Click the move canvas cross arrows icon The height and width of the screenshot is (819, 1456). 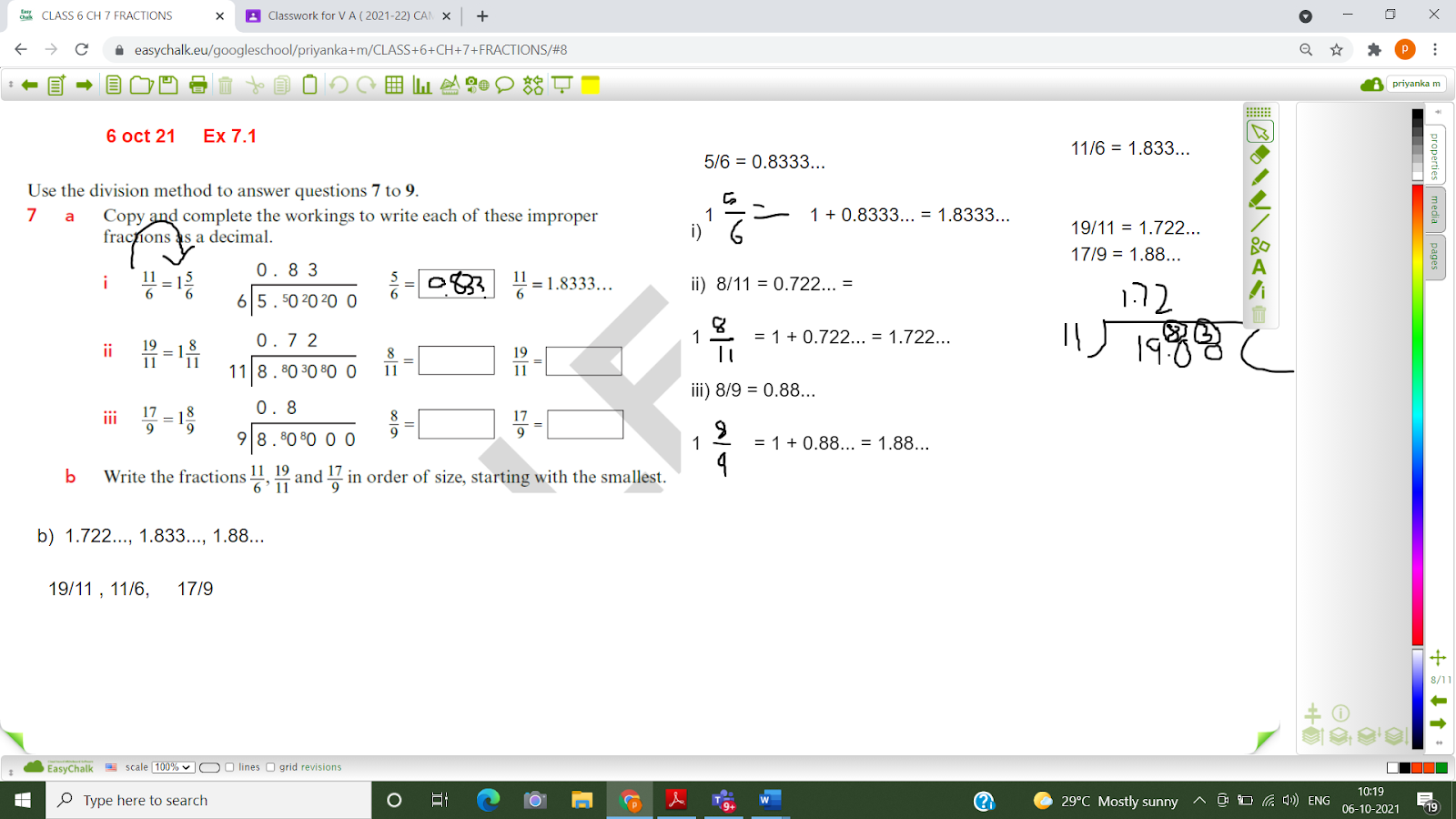[x=1439, y=657]
